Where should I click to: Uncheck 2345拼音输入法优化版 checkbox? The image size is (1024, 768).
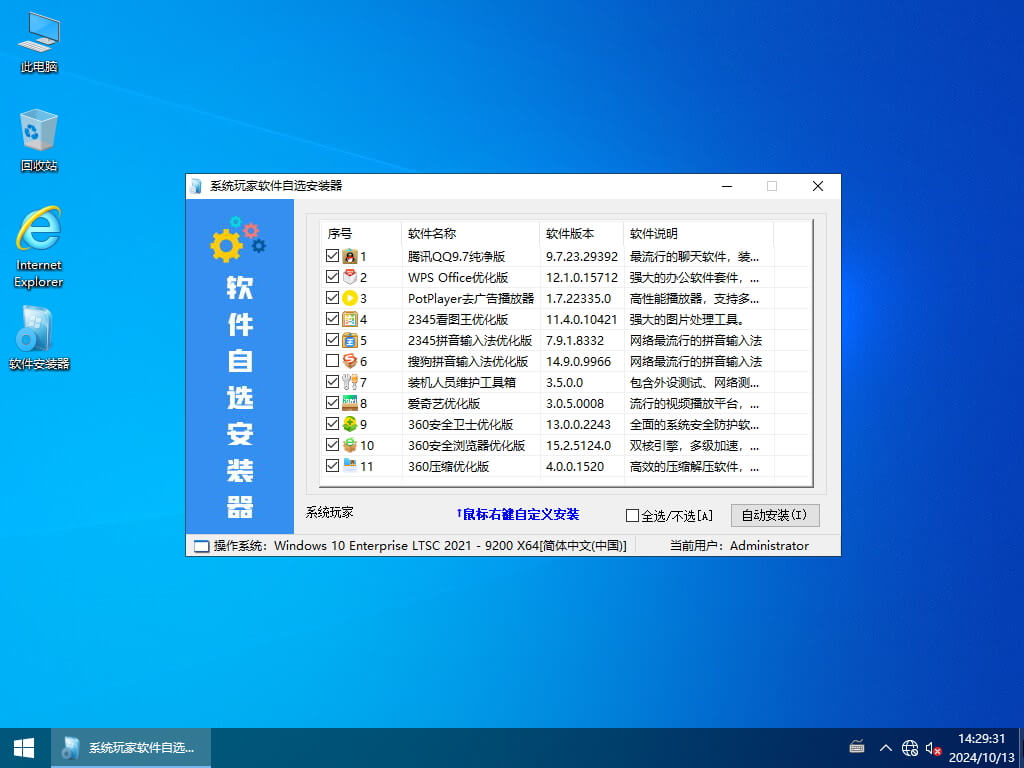[332, 340]
